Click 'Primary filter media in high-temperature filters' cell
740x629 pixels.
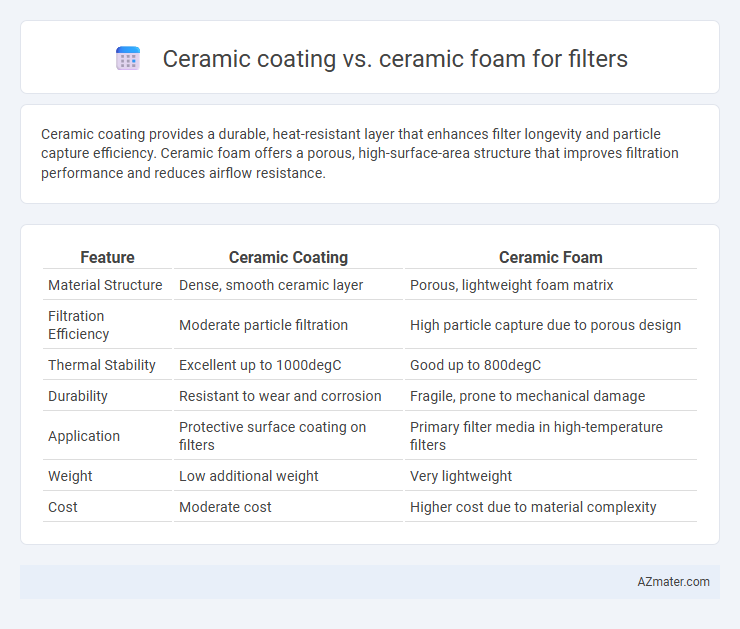click(x=536, y=436)
